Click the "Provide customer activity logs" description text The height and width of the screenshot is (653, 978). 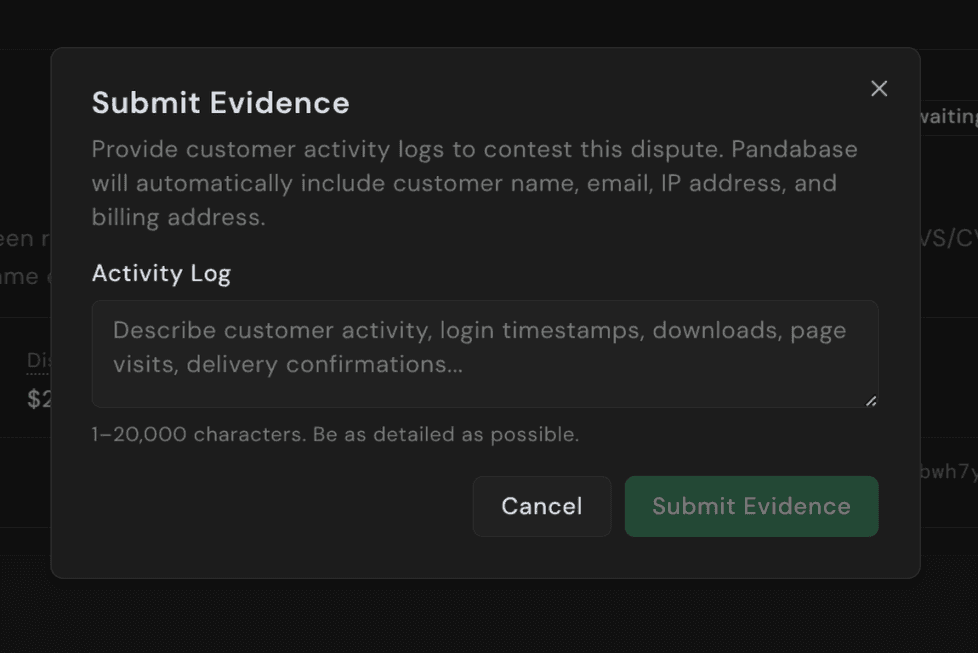pos(475,183)
